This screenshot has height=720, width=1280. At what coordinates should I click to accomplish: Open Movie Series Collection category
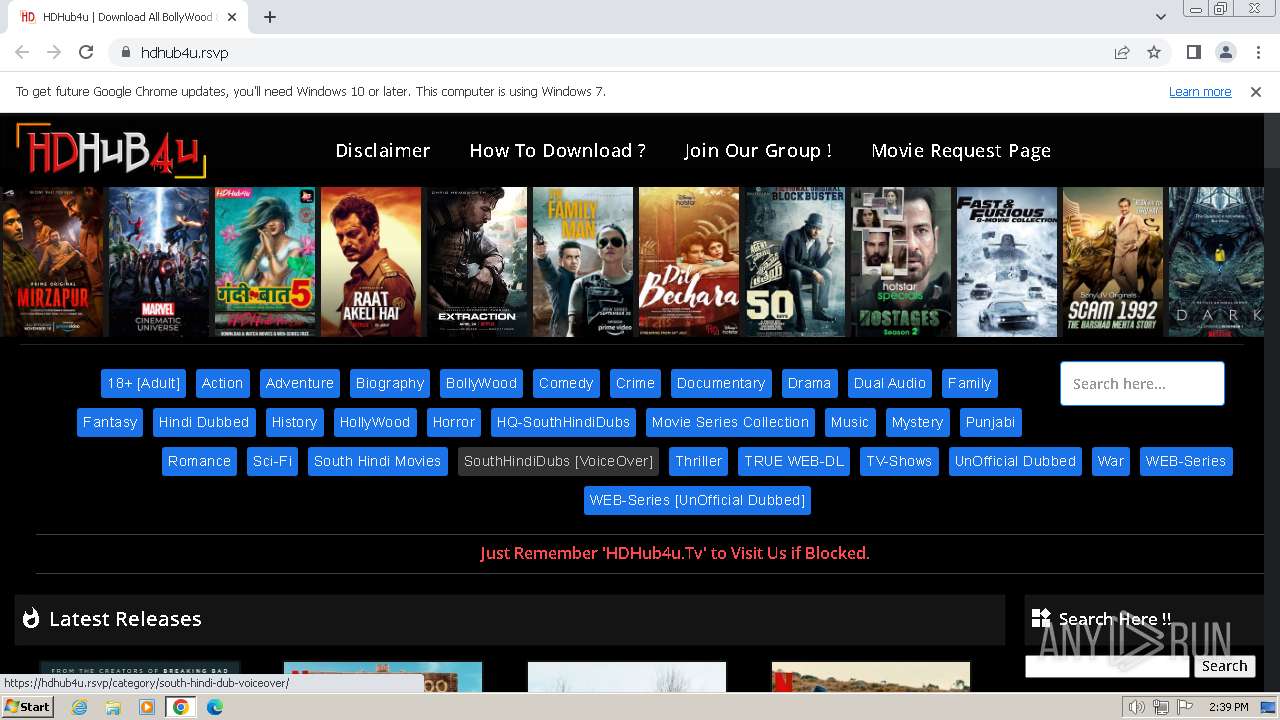click(730, 422)
